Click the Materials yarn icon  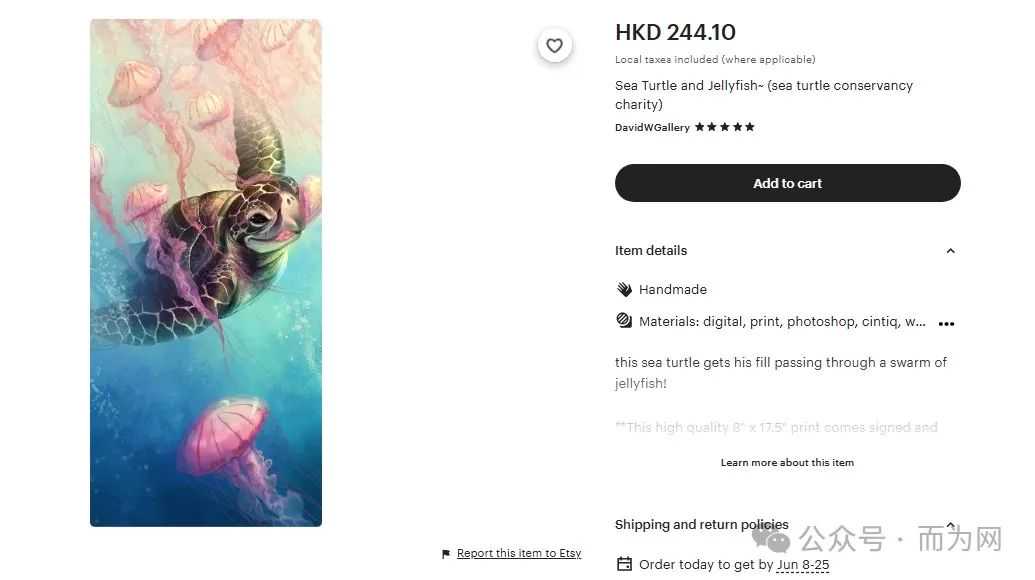624,321
